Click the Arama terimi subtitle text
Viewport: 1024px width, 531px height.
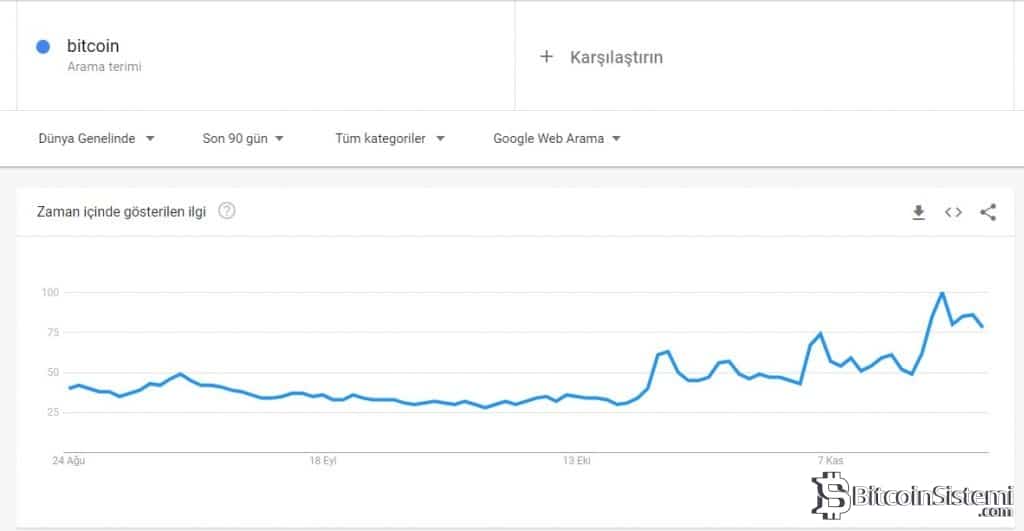(x=104, y=66)
